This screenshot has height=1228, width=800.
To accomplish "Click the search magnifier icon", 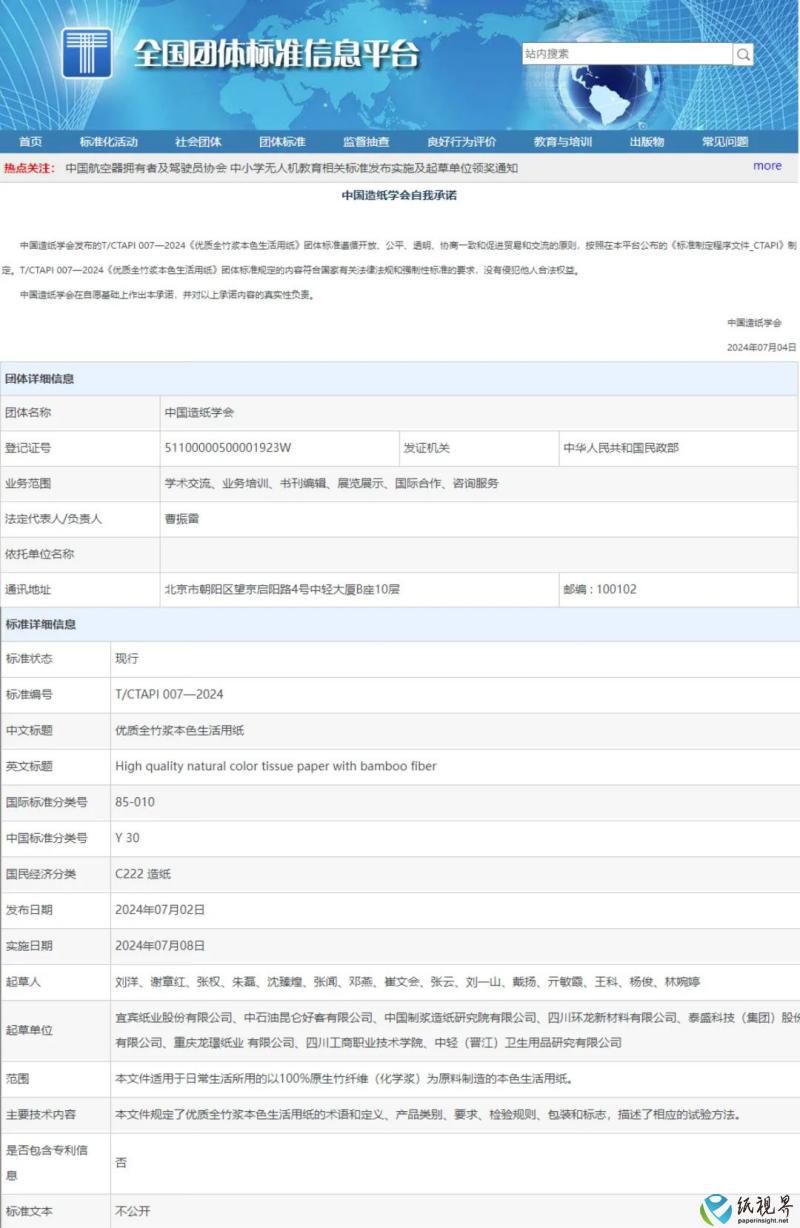I will coord(744,54).
